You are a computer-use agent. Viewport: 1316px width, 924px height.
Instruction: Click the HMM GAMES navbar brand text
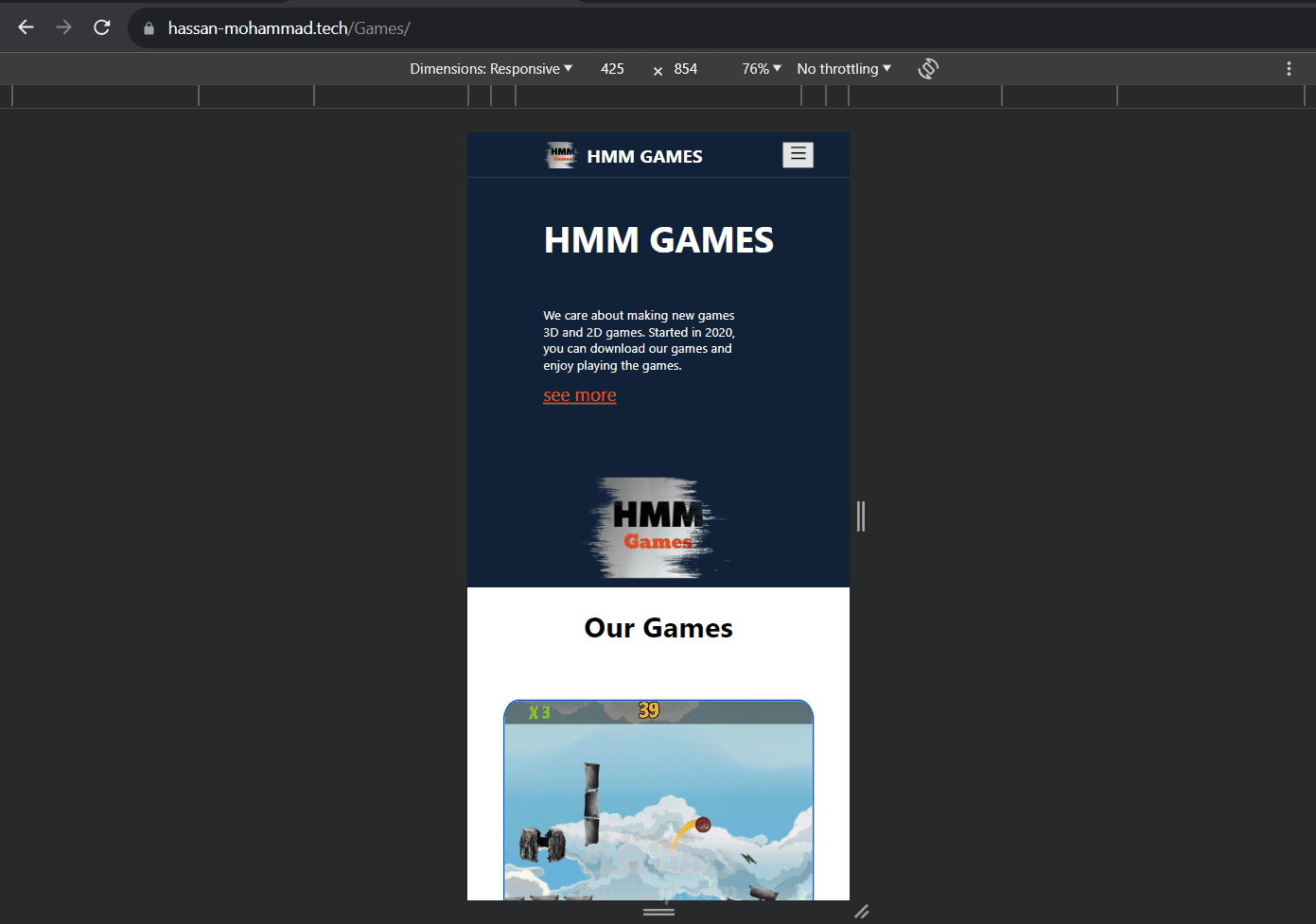(644, 156)
